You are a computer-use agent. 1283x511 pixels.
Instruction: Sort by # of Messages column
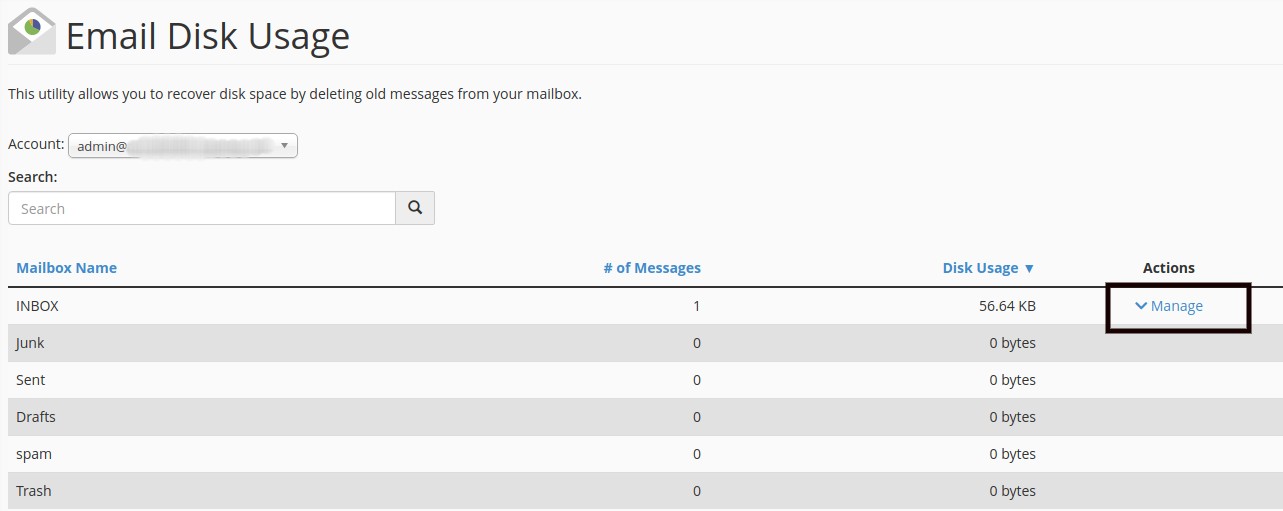[x=652, y=268]
